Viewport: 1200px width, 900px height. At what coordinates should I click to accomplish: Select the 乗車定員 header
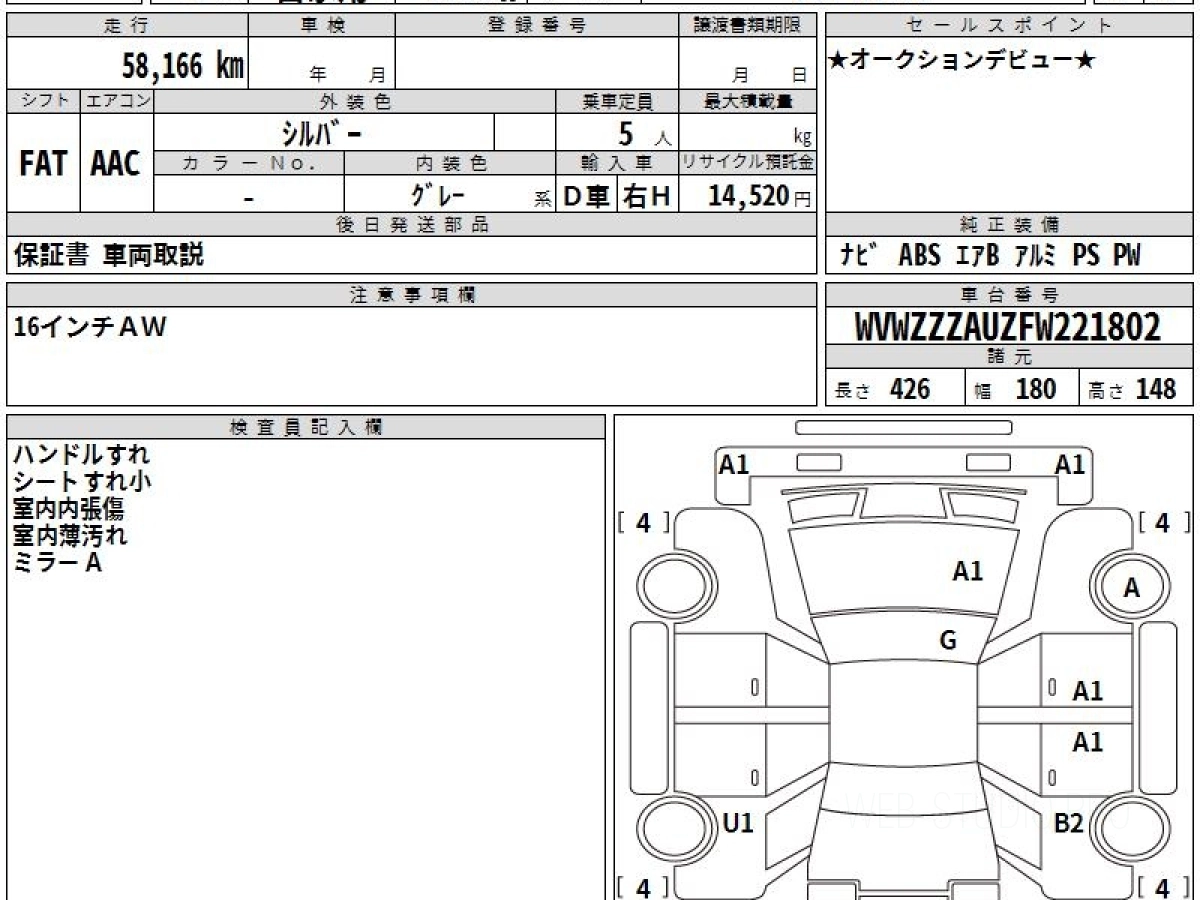pos(617,101)
